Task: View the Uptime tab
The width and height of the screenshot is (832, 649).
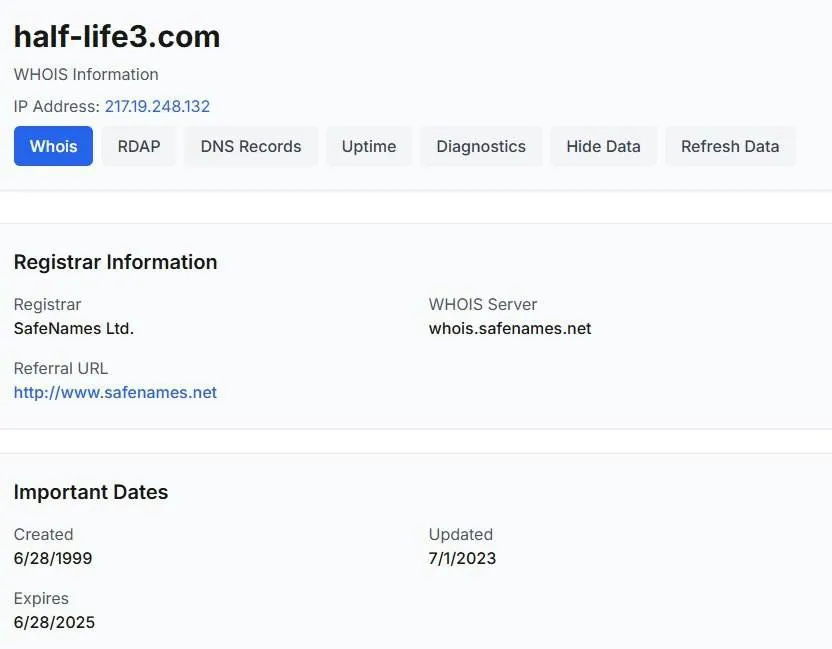Action: point(369,146)
